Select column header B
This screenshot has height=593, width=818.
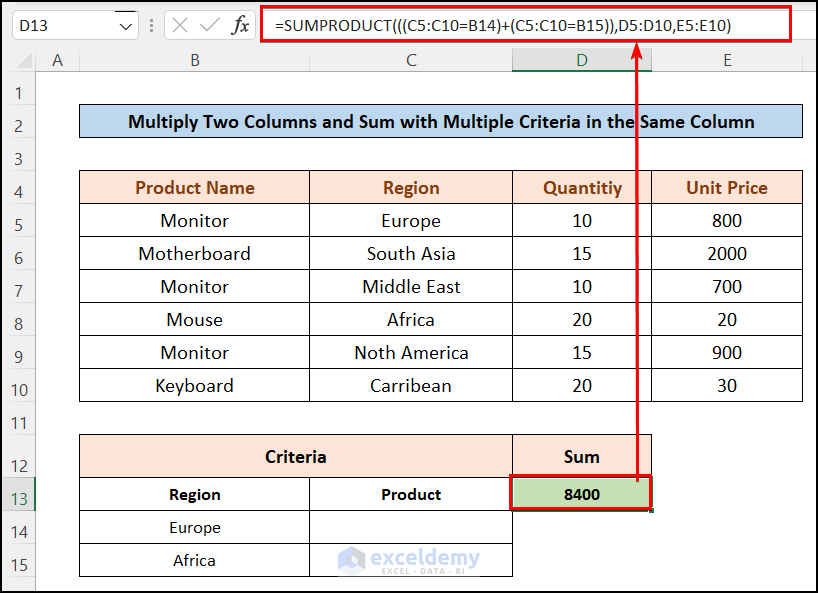(x=194, y=59)
